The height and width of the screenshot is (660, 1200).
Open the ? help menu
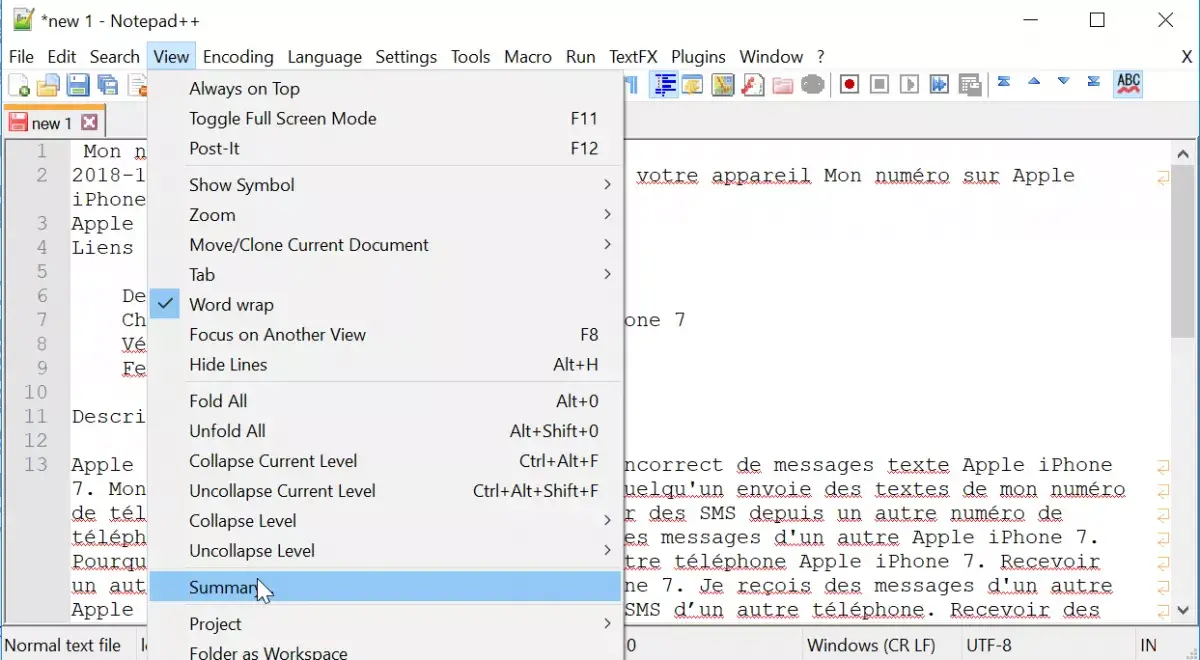(x=821, y=57)
